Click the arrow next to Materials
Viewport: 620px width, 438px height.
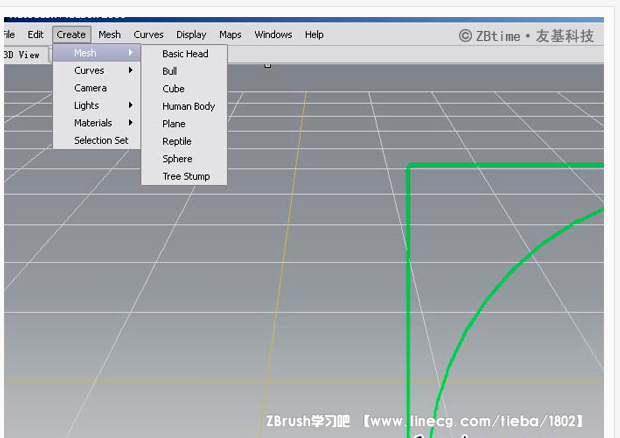[x=130, y=123]
